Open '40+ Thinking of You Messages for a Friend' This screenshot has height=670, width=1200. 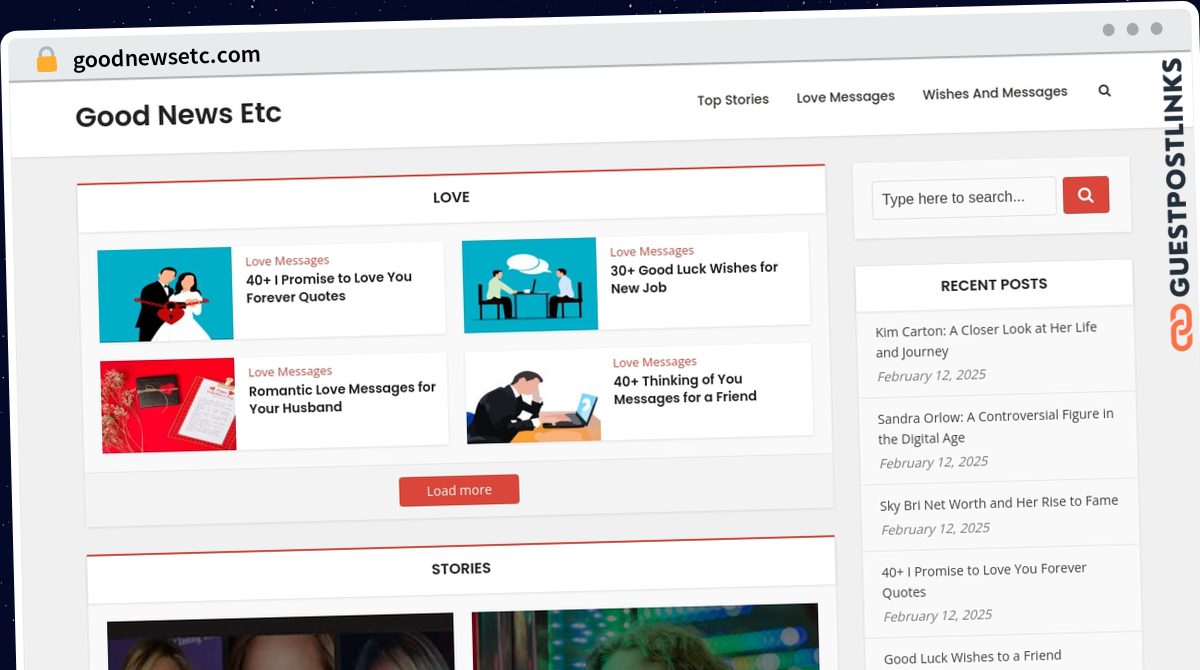pyautogui.click(x=685, y=388)
